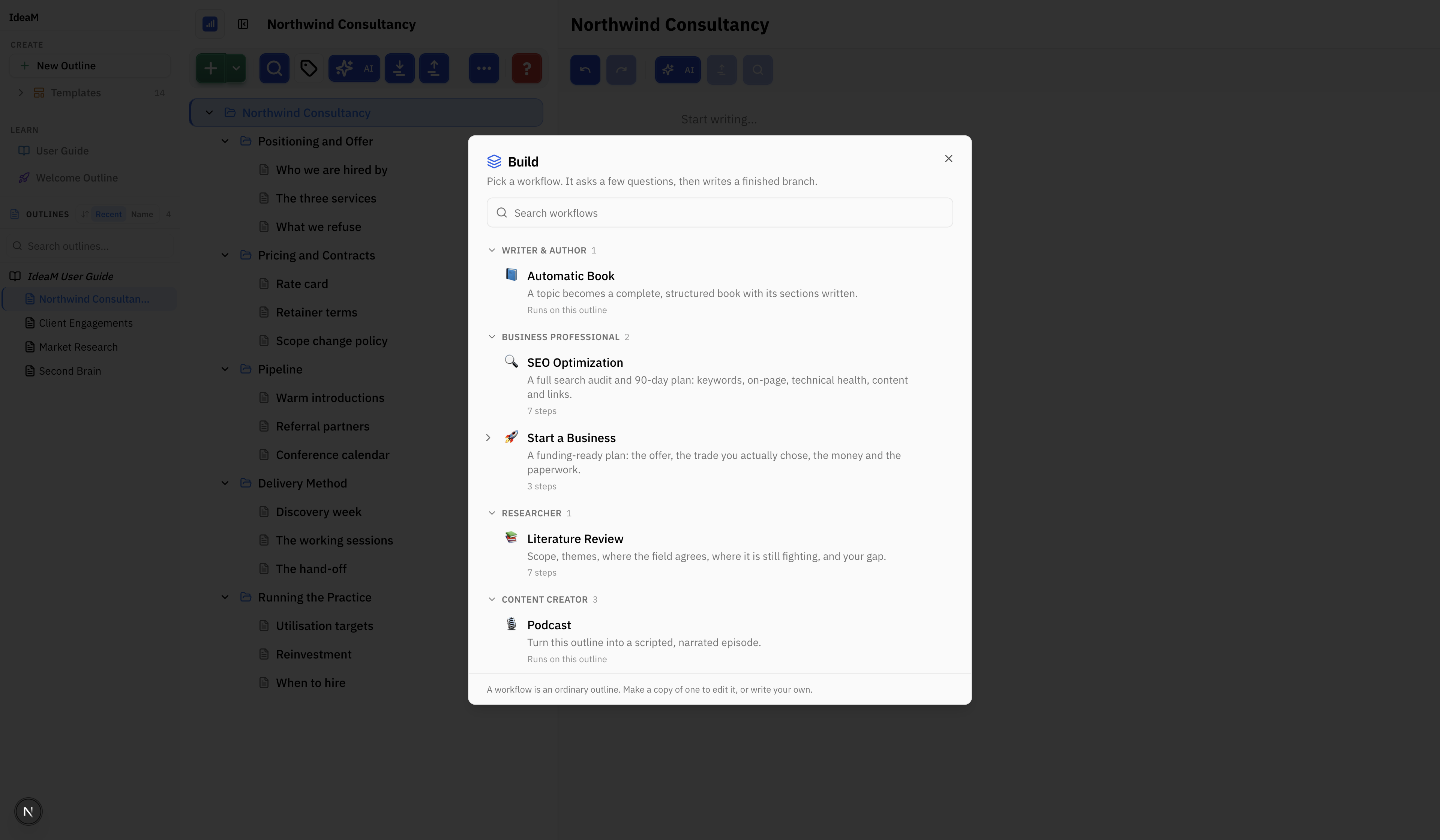
Task: Click the green add node plus button
Action: [211, 69]
